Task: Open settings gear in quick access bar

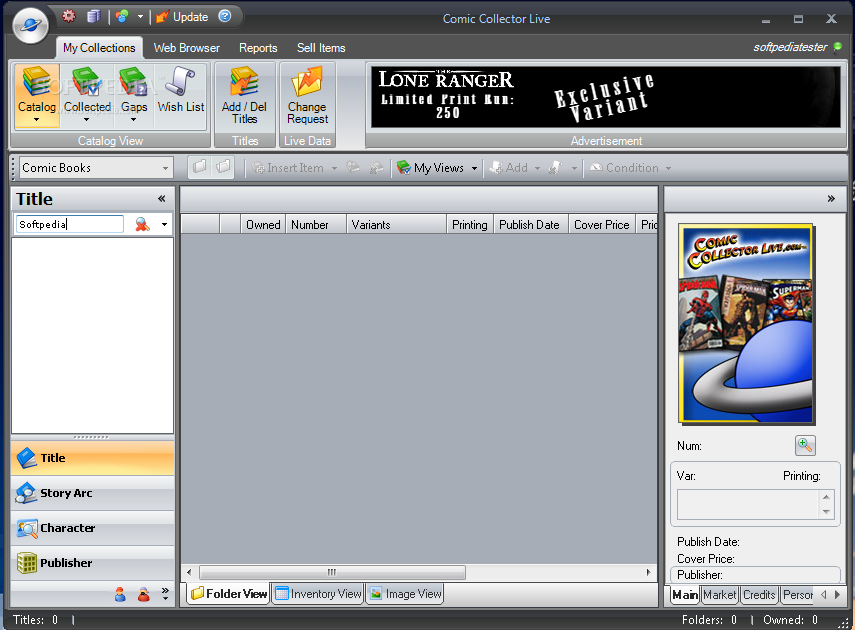Action: (69, 16)
